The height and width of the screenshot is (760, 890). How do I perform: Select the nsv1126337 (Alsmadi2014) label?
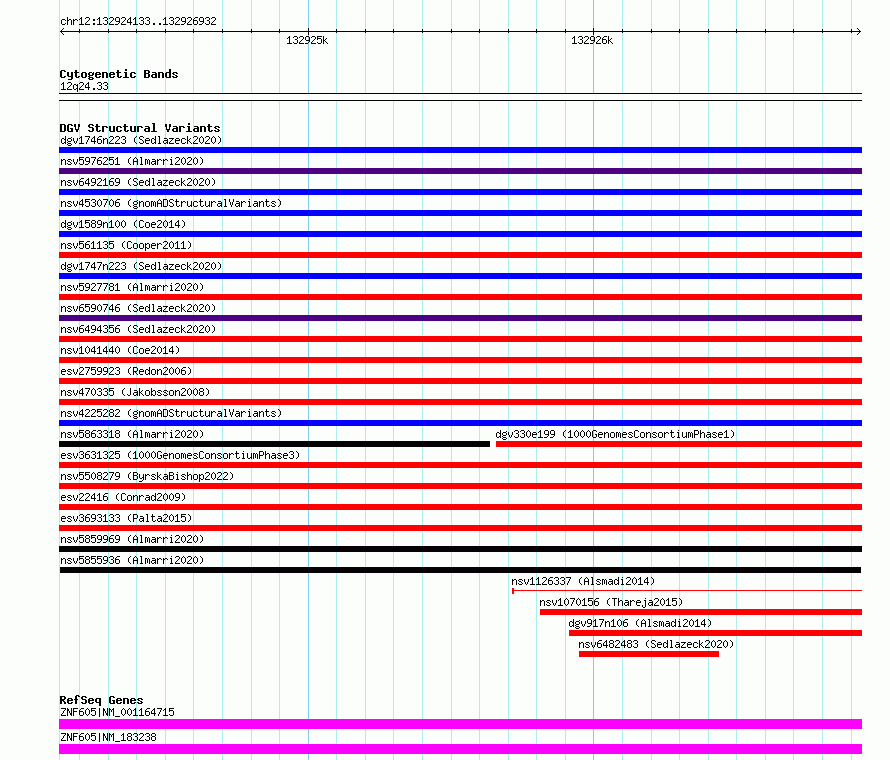(x=583, y=581)
